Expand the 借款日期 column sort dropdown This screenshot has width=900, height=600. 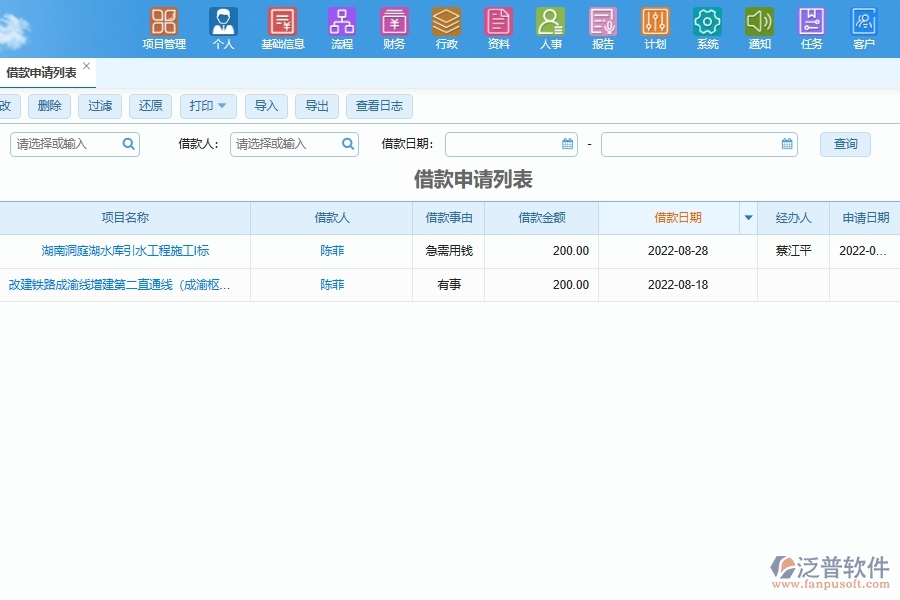click(x=746, y=218)
